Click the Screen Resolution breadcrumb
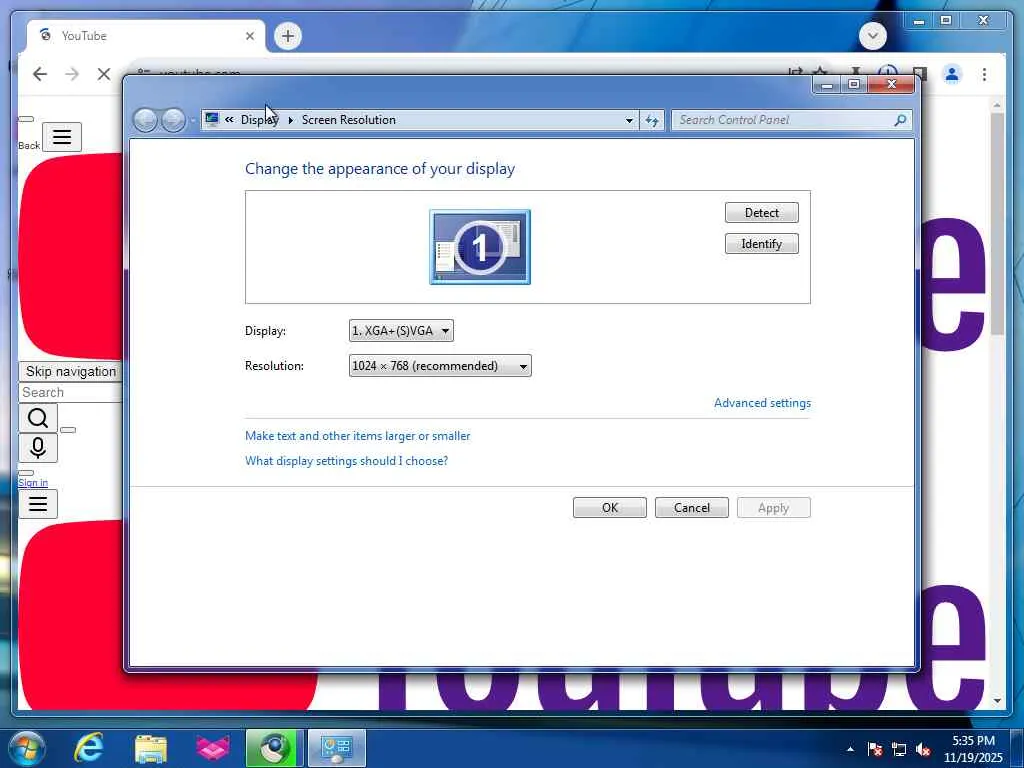Viewport: 1024px width, 768px height. 349,120
